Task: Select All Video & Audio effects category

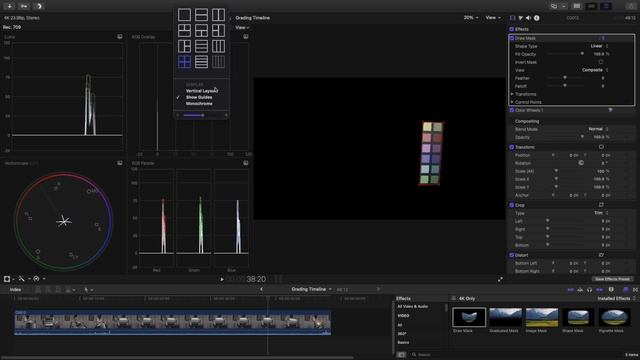Action: (413, 307)
